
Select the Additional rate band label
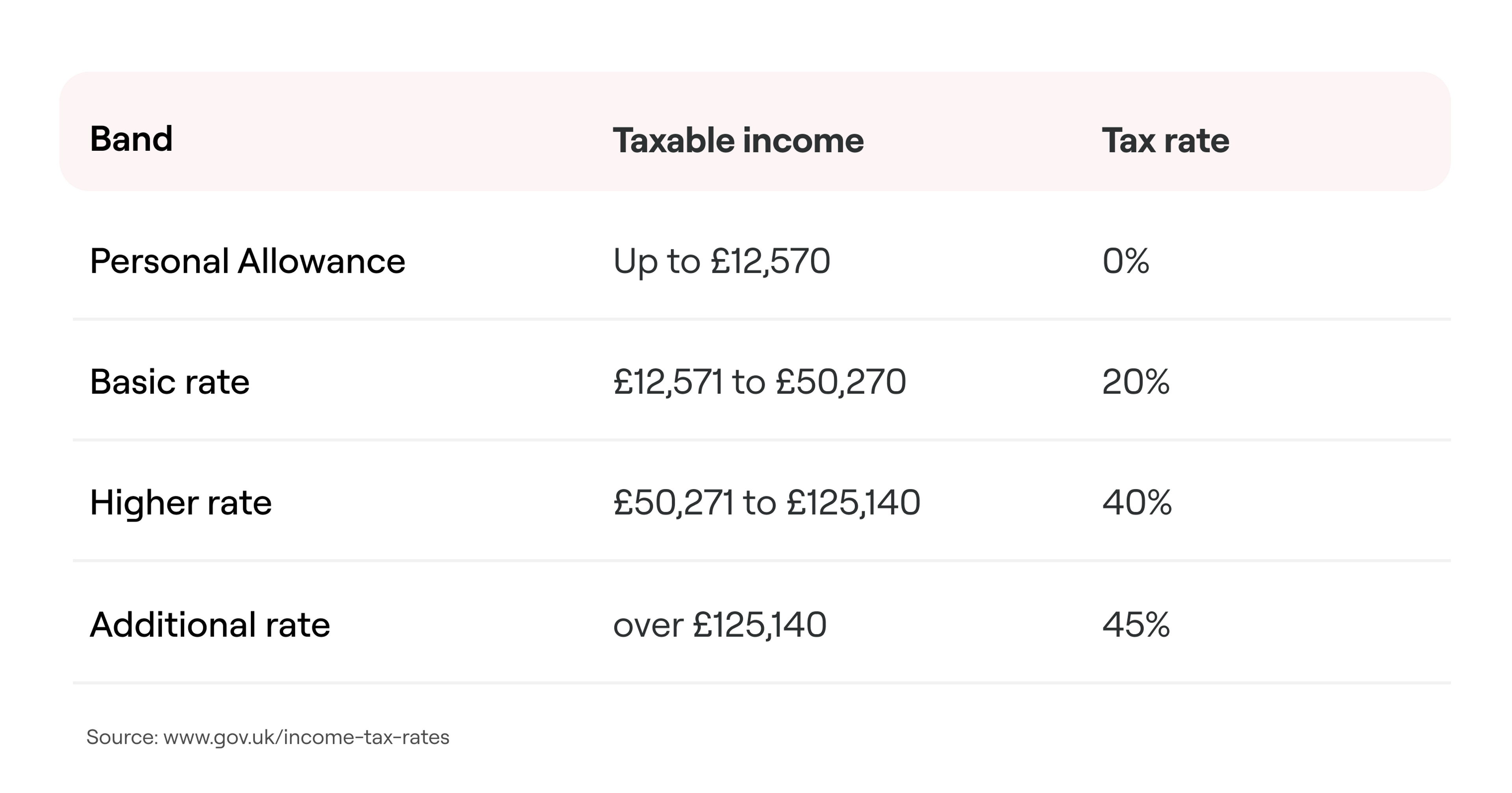pyautogui.click(x=209, y=624)
